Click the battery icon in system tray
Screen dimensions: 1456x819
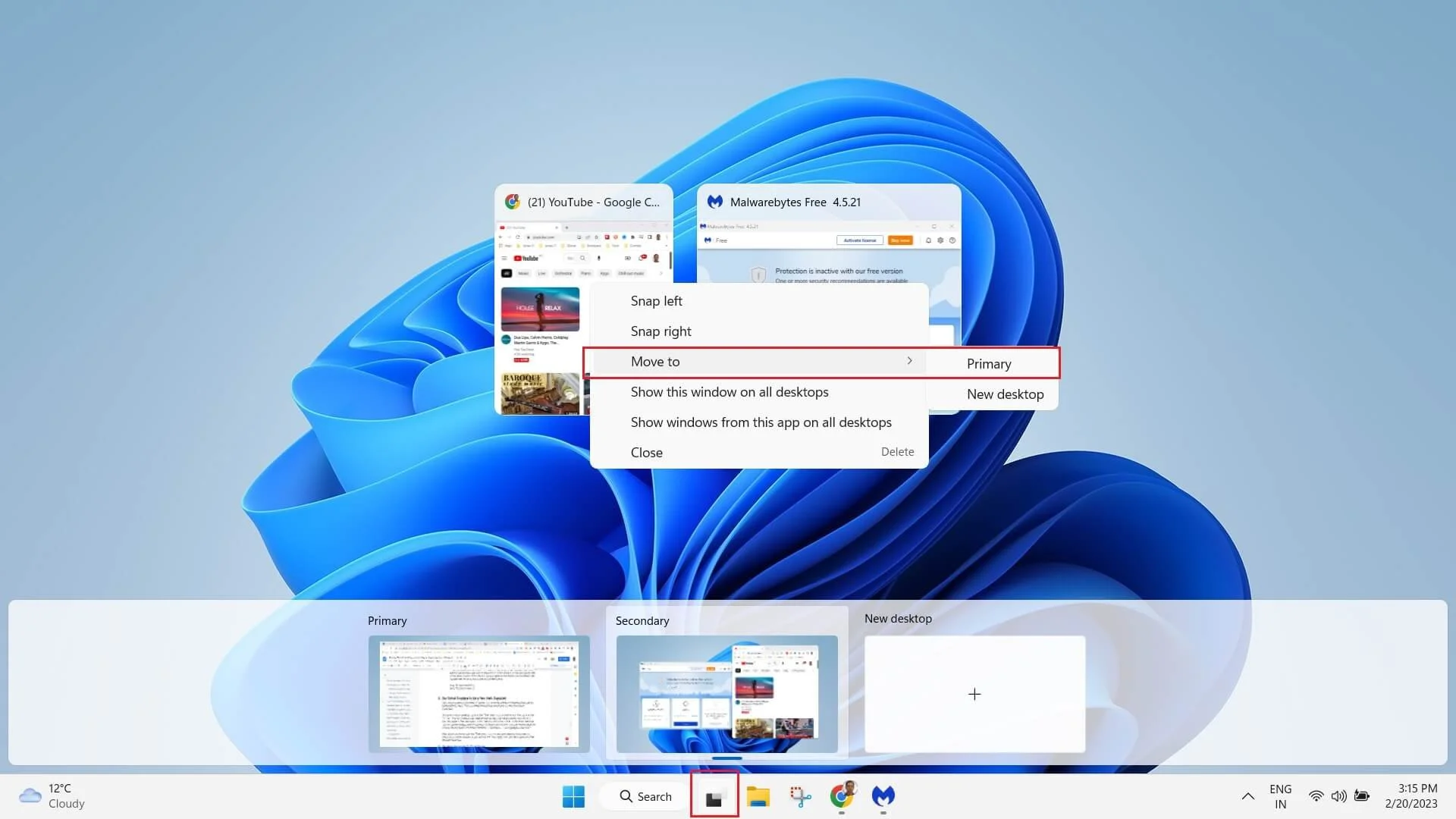[1362, 796]
